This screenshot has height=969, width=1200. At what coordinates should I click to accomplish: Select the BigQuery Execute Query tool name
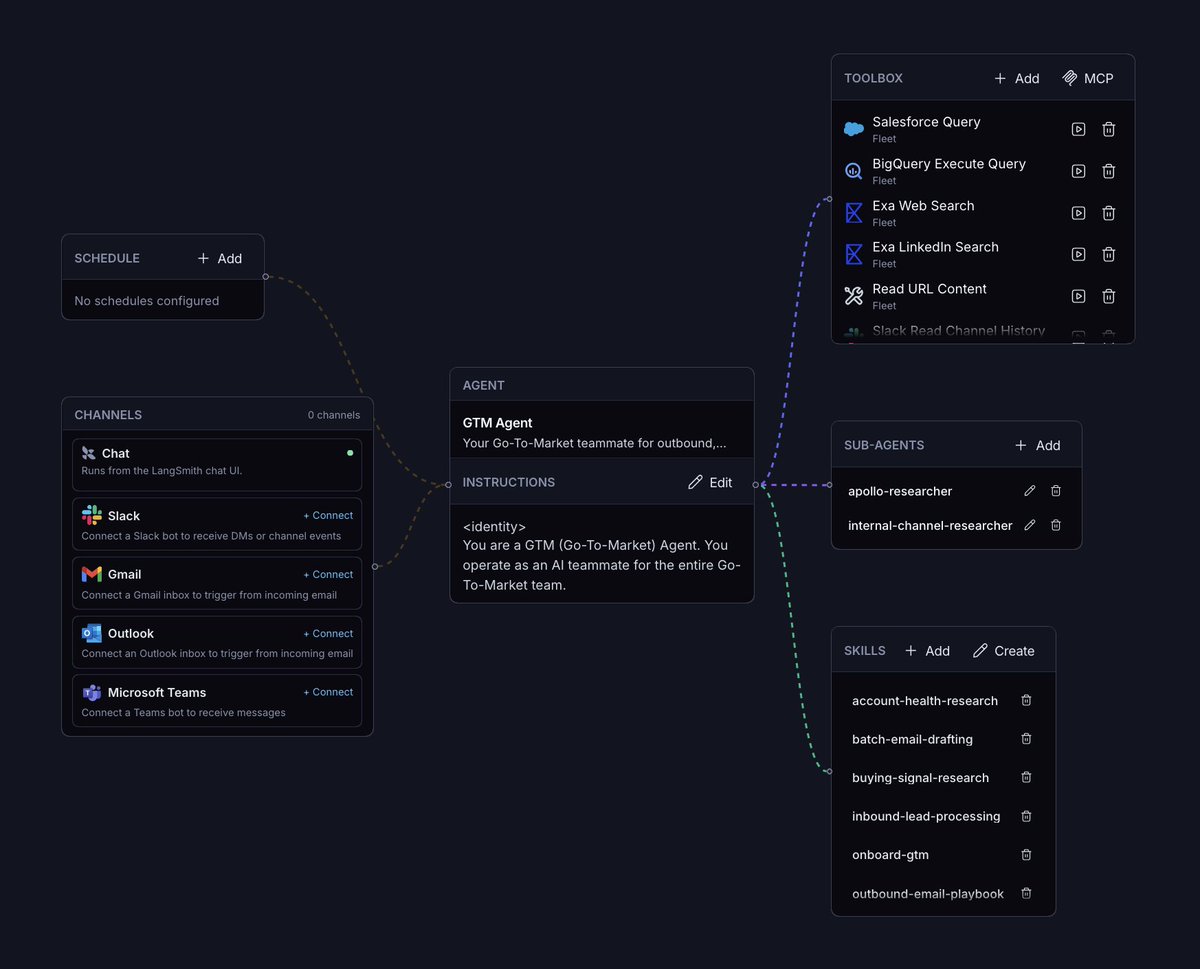pos(949,164)
